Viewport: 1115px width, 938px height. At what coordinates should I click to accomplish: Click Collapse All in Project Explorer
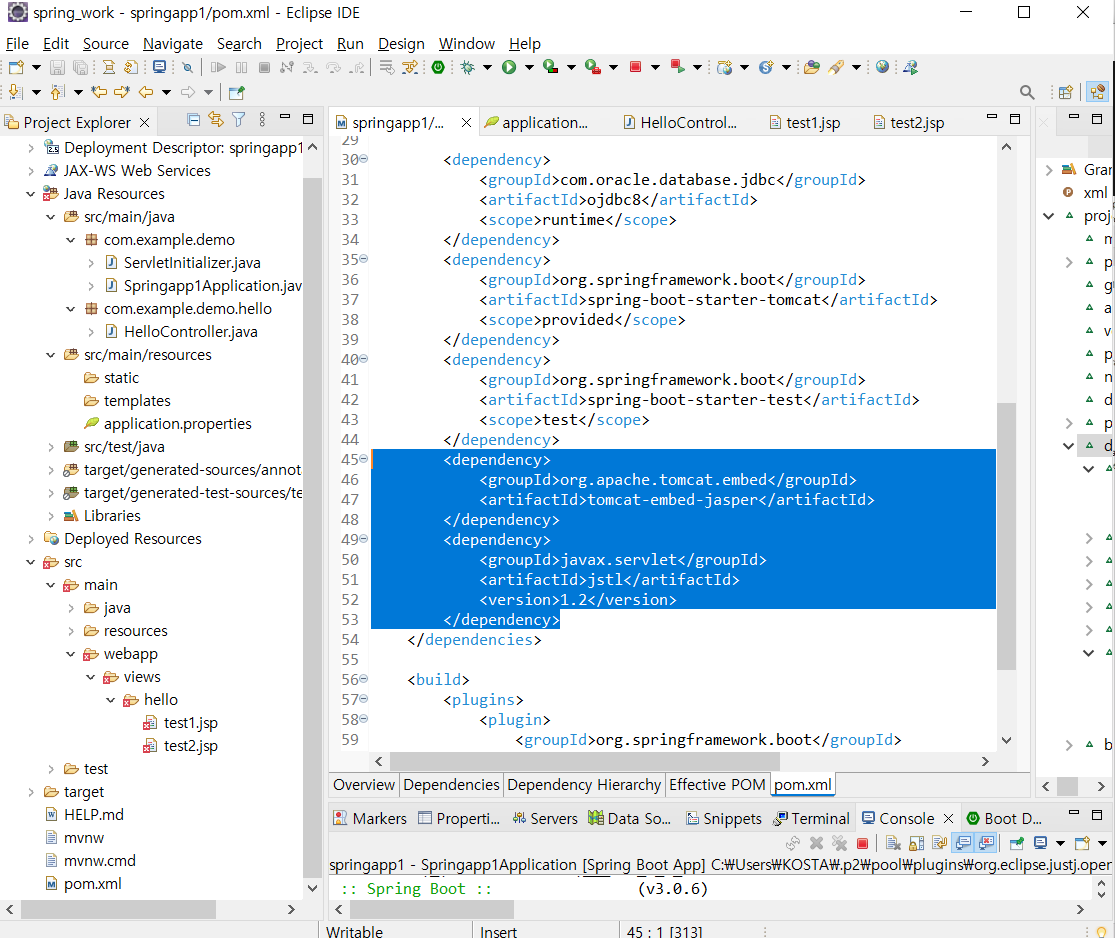point(193,120)
